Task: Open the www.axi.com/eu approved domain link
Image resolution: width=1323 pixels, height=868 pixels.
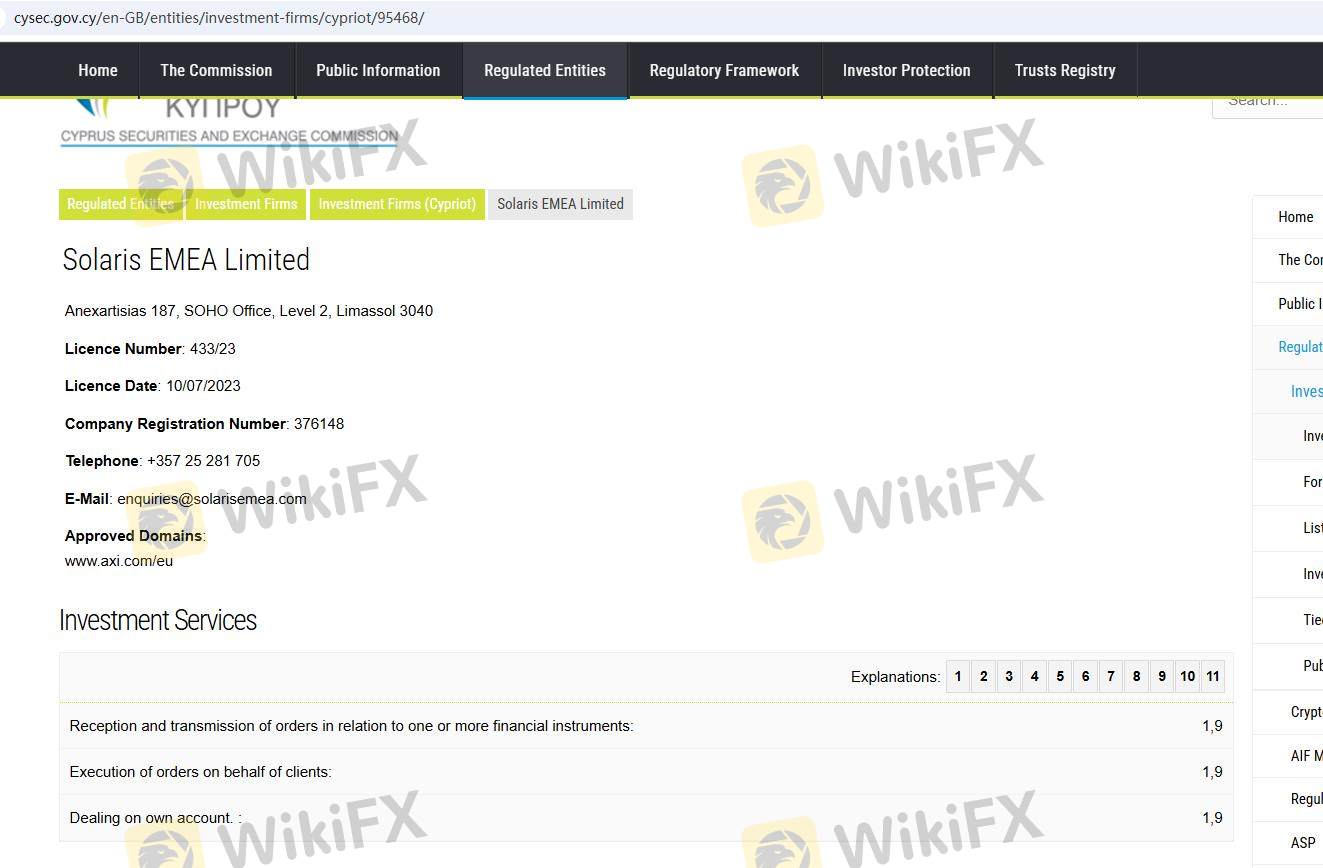Action: click(119, 561)
